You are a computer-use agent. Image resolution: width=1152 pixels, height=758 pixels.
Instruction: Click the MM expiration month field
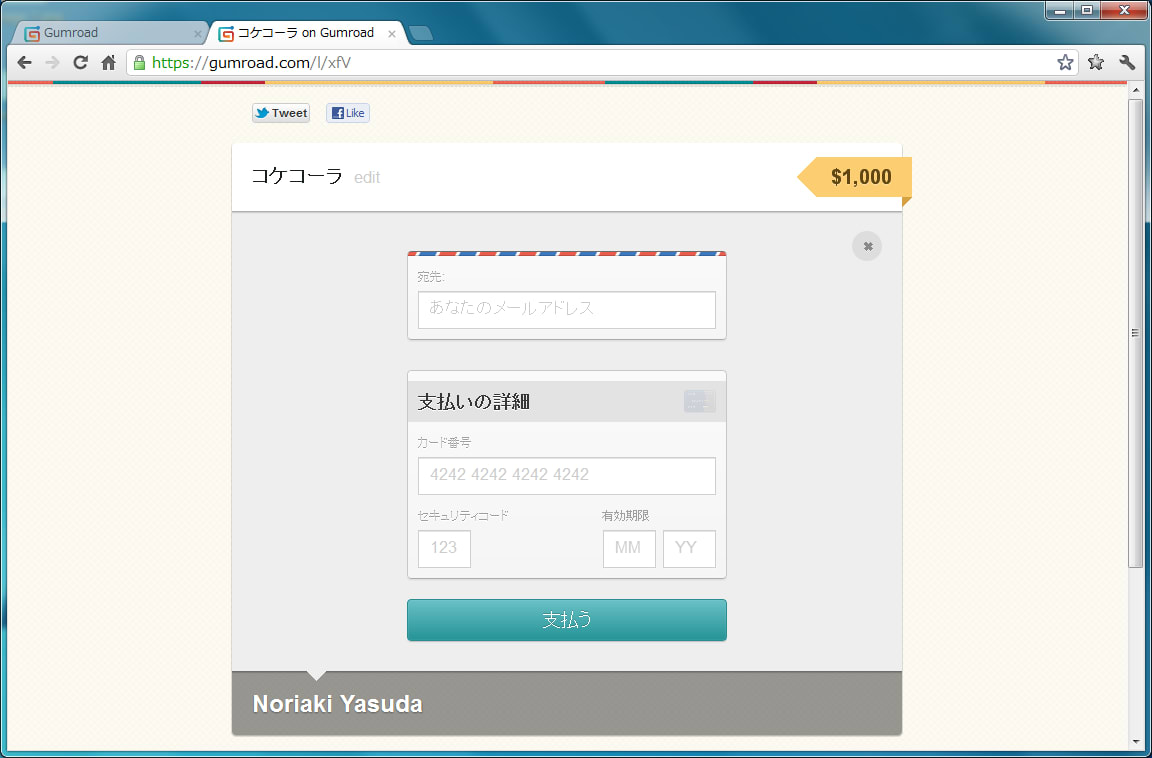(x=629, y=549)
